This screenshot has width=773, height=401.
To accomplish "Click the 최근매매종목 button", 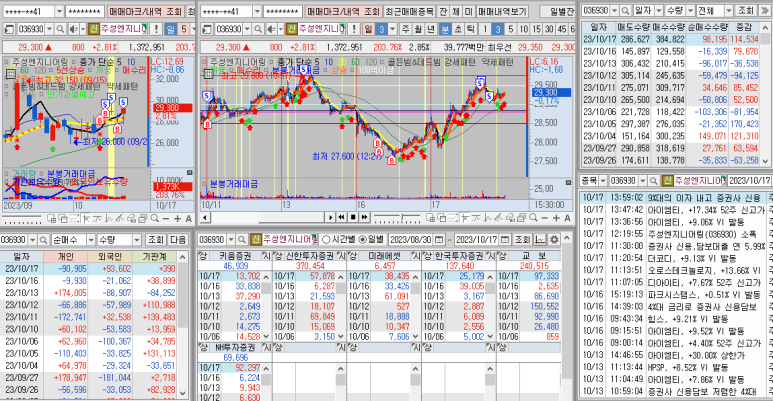I will pos(410,11).
